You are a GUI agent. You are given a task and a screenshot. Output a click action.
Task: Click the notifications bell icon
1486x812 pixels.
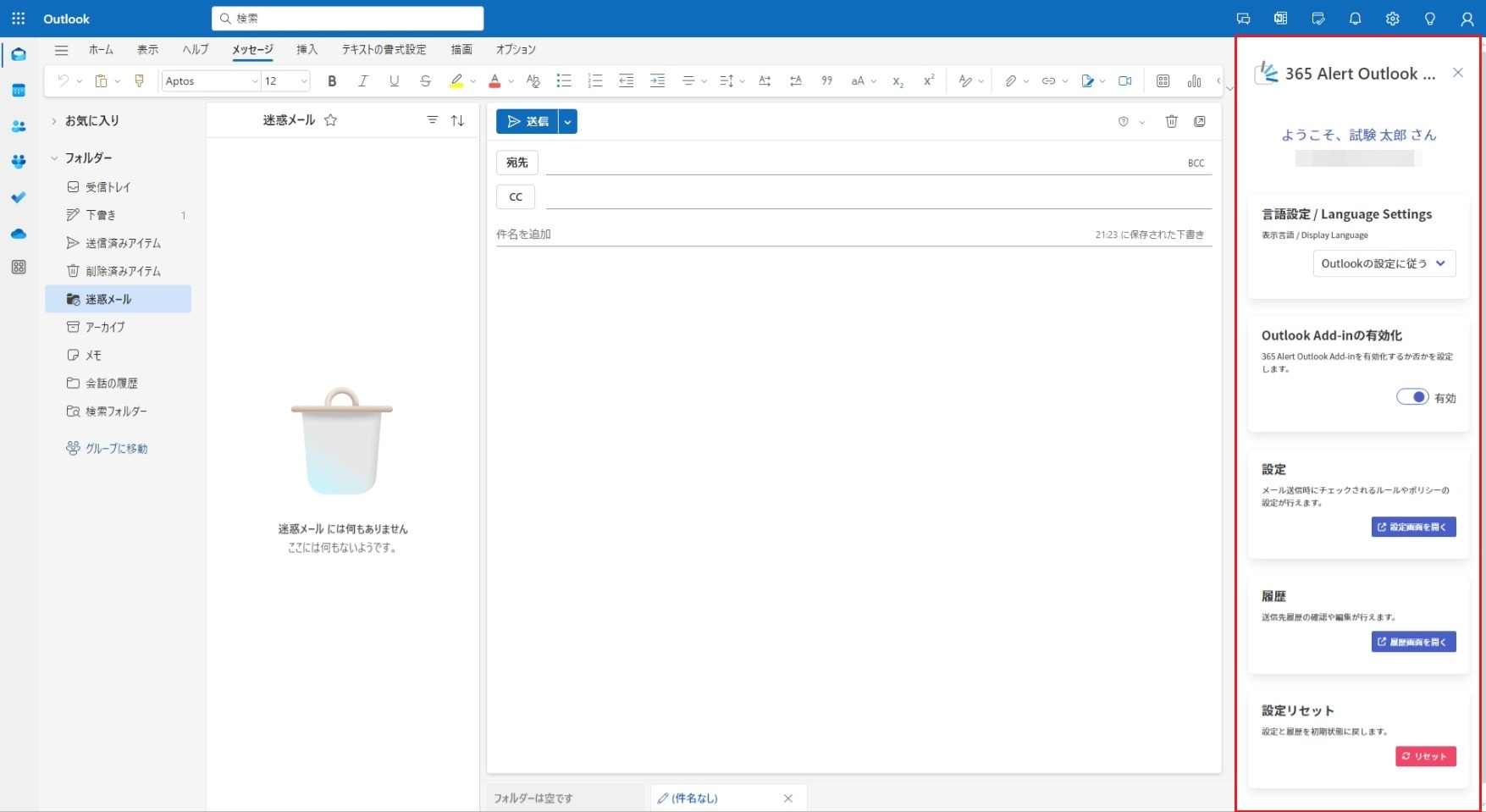(x=1355, y=19)
